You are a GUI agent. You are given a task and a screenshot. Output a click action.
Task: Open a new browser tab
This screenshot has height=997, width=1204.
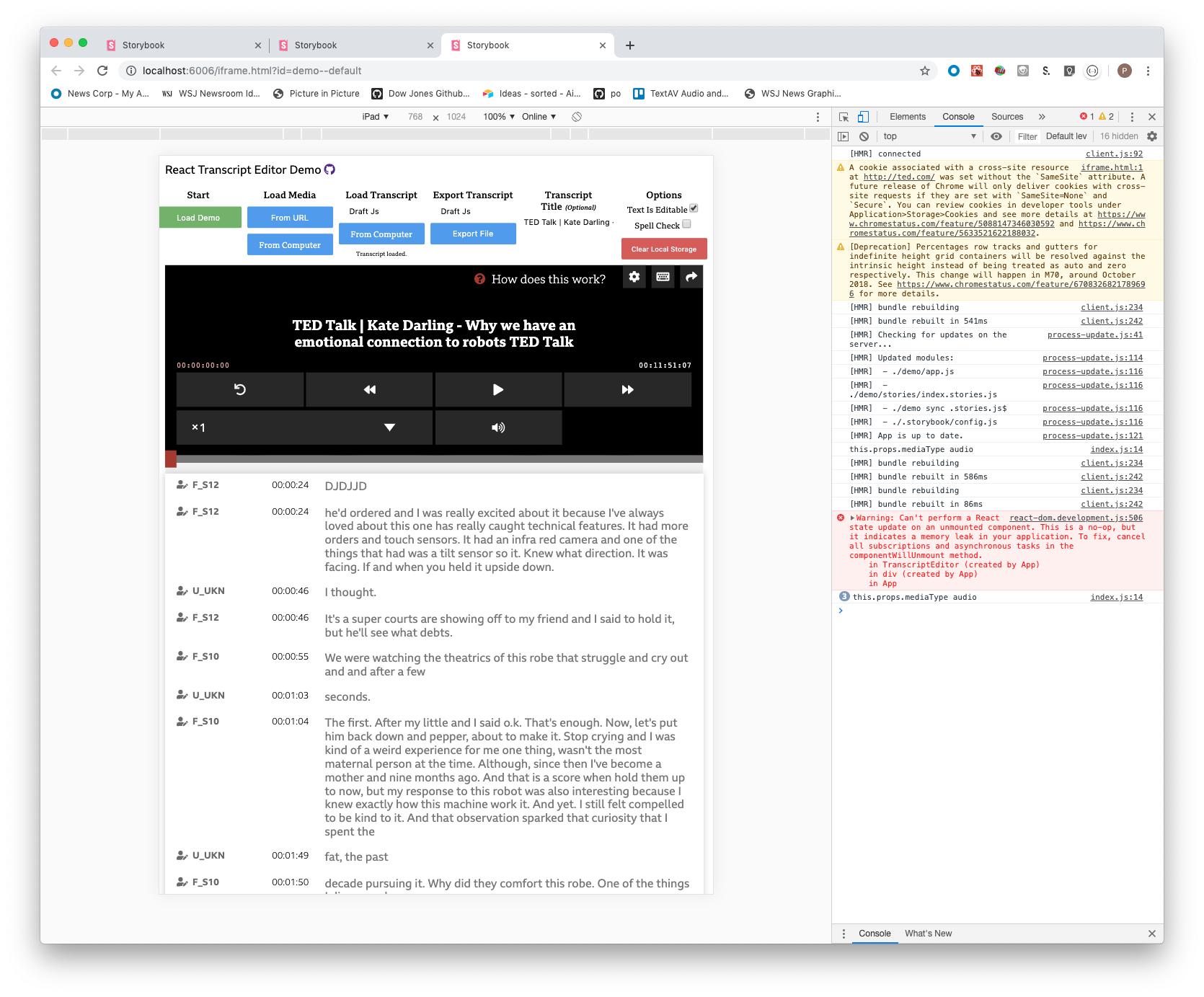(629, 45)
